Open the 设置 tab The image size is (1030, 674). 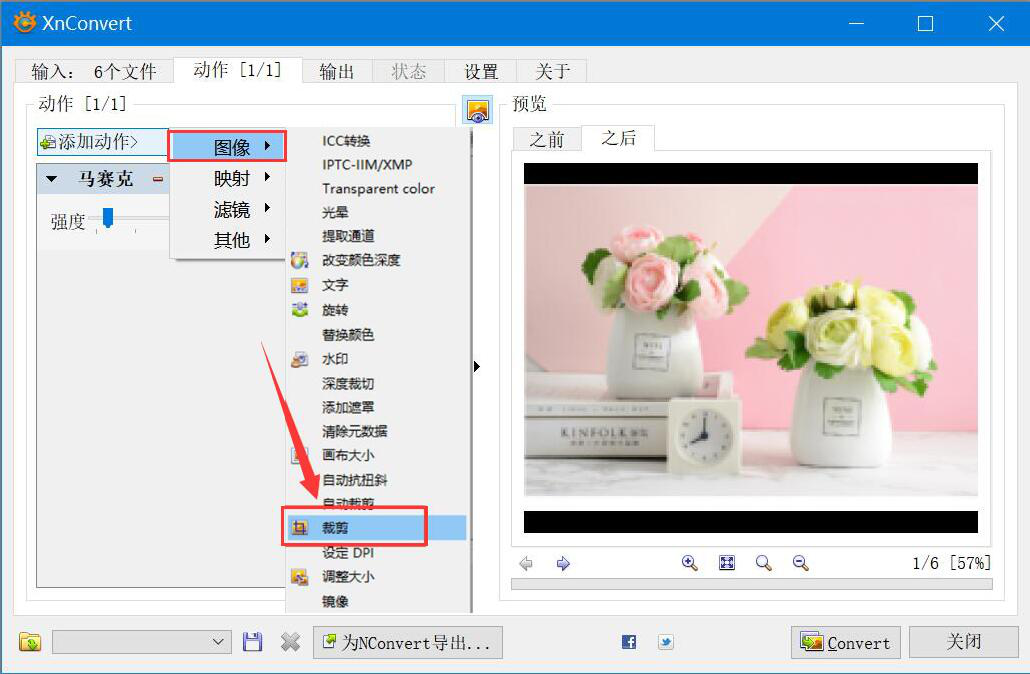(x=481, y=71)
